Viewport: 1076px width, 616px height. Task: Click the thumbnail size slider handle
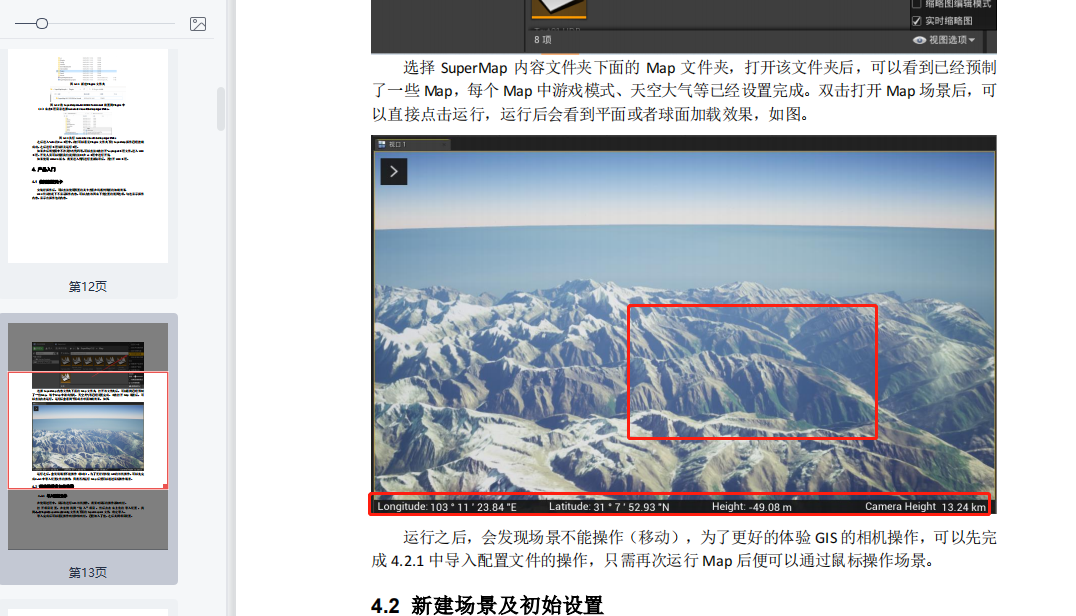point(42,24)
